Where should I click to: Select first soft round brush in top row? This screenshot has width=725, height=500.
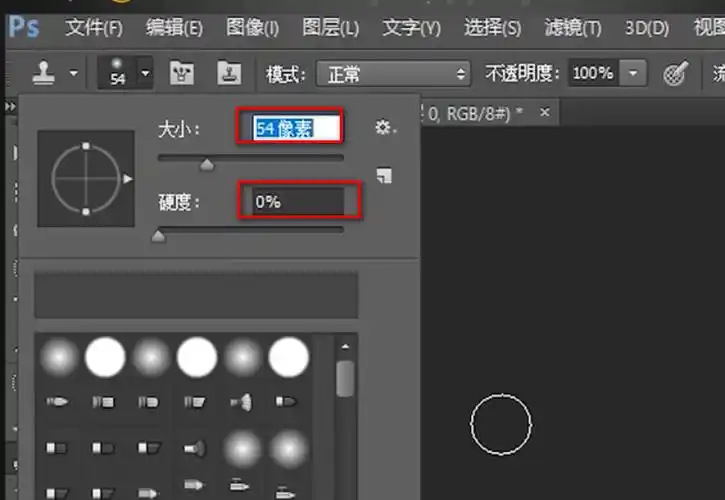(59, 357)
